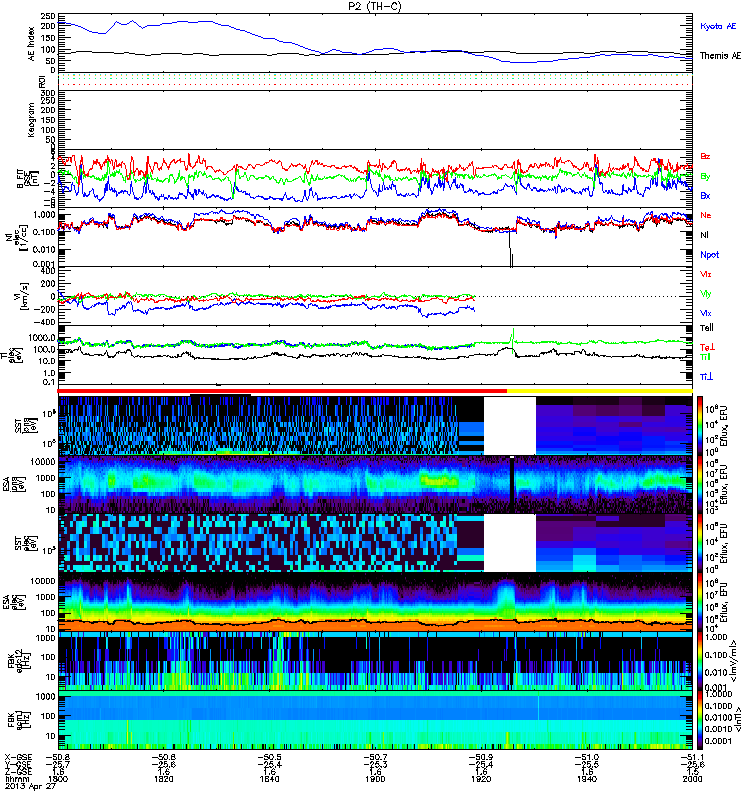Viewport: 750px width, 800px height.
Task: Select the black Te parallel legend label
Action: click(707, 328)
